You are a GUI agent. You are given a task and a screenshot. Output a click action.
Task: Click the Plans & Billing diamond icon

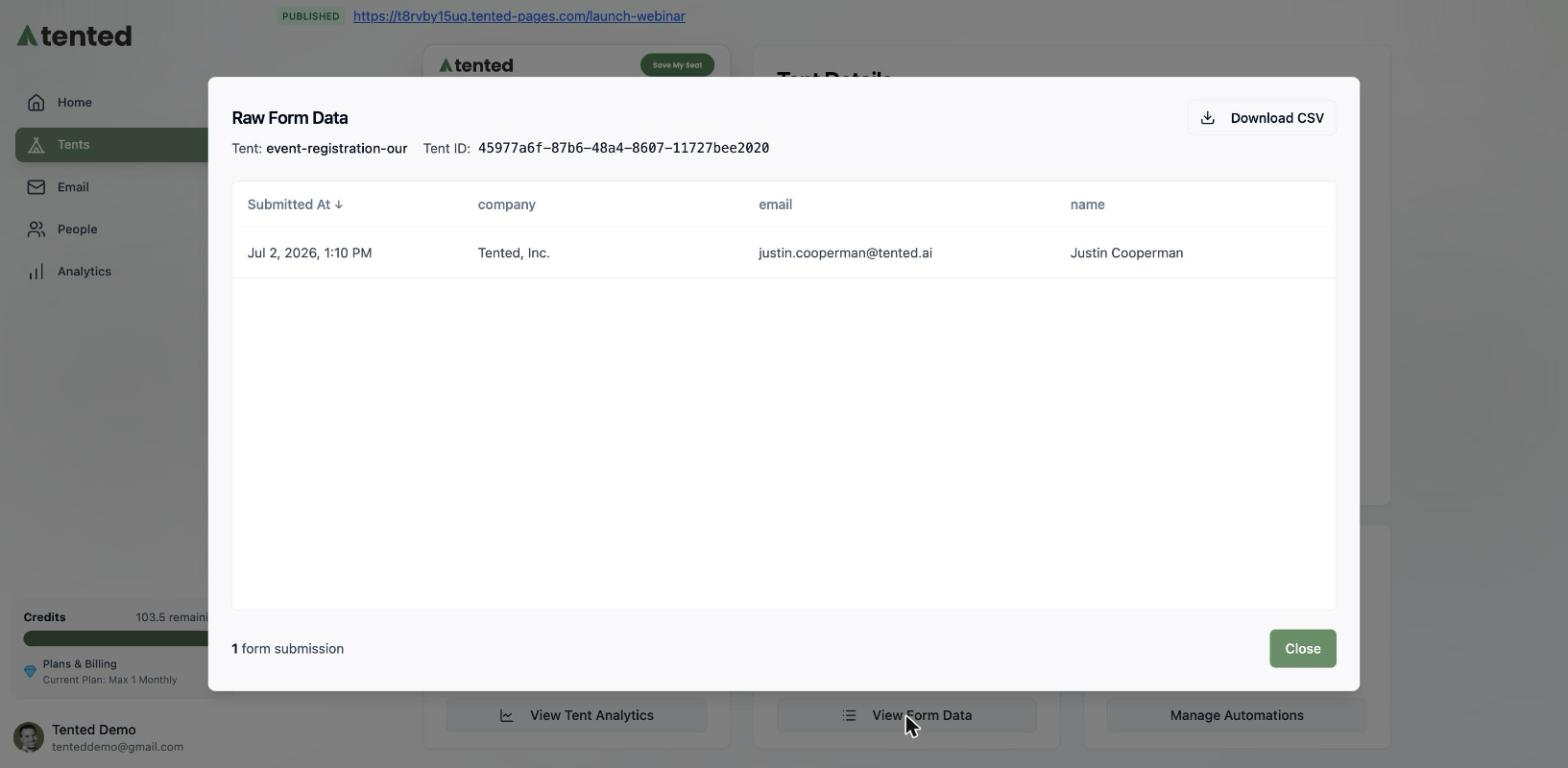point(30,671)
